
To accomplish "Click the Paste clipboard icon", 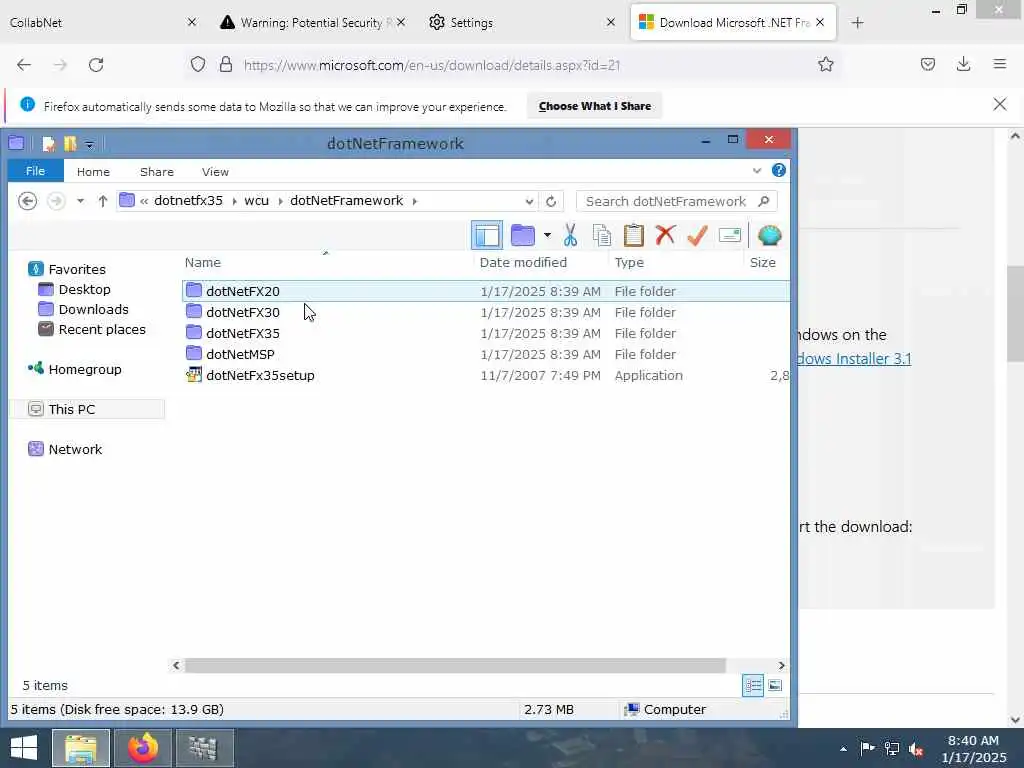I will tap(633, 235).
